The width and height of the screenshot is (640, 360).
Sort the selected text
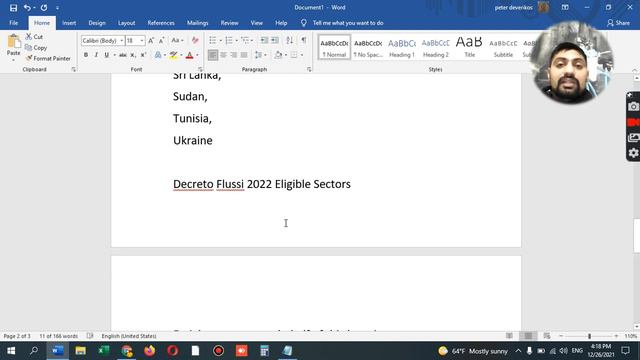pyautogui.click(x=289, y=40)
